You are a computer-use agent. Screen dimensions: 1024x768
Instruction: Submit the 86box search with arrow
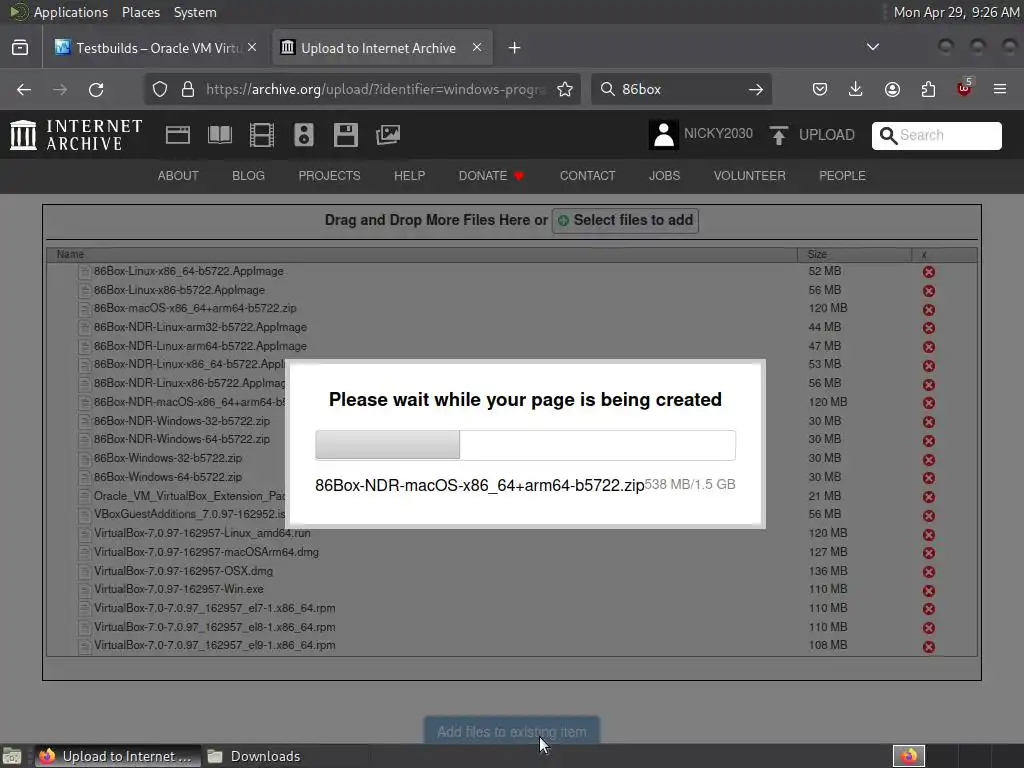pos(756,89)
